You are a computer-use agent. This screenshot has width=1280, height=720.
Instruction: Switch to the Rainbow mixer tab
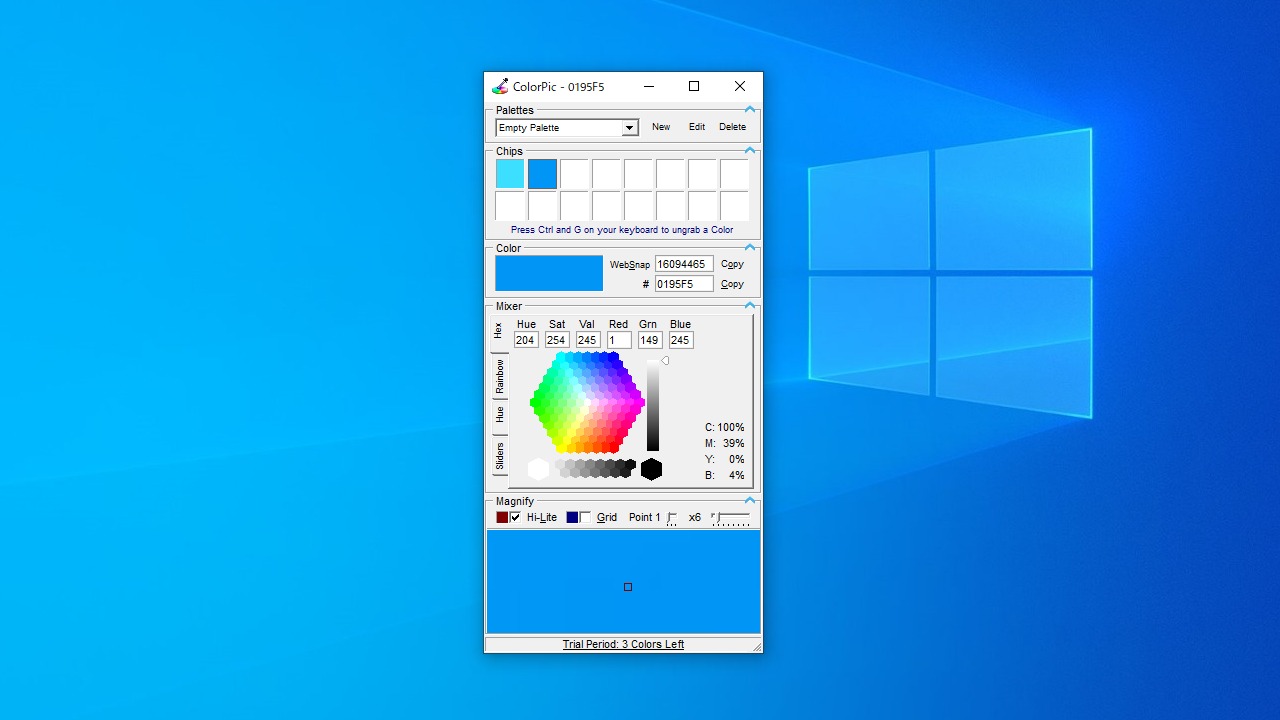(499, 376)
